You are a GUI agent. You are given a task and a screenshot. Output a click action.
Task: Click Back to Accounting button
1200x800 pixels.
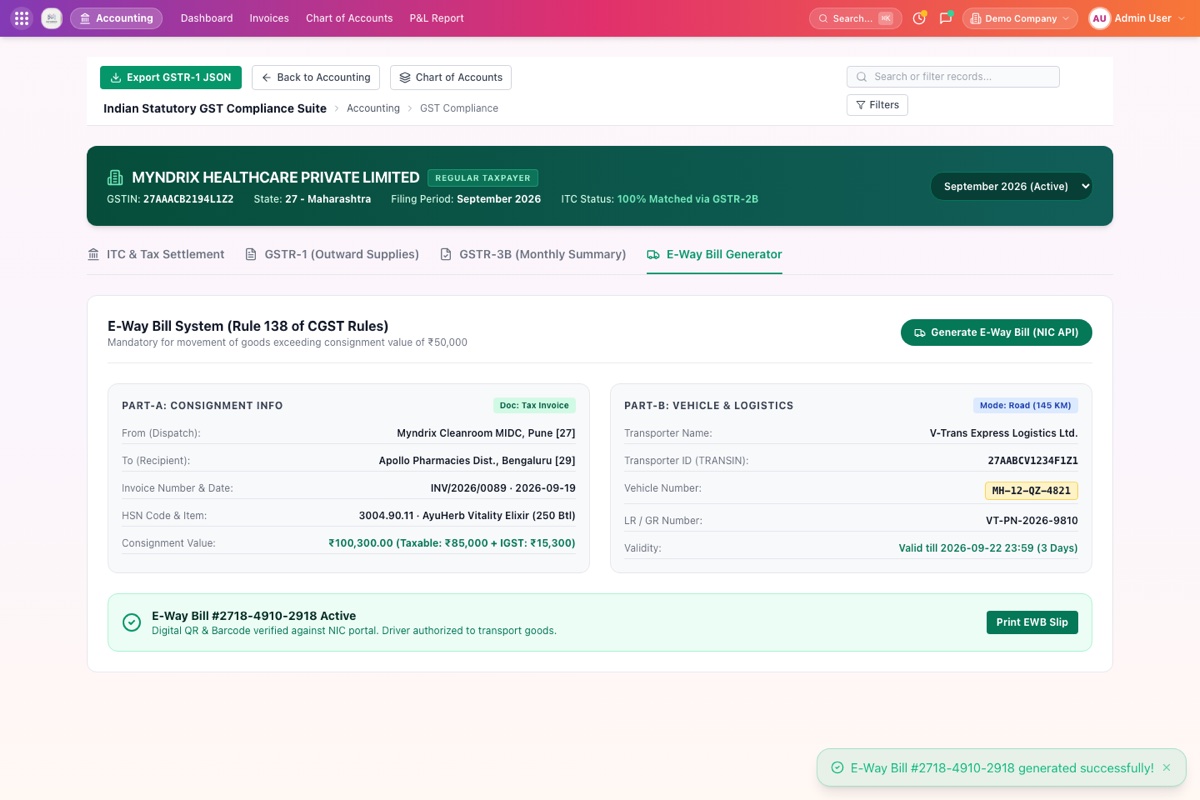316,77
